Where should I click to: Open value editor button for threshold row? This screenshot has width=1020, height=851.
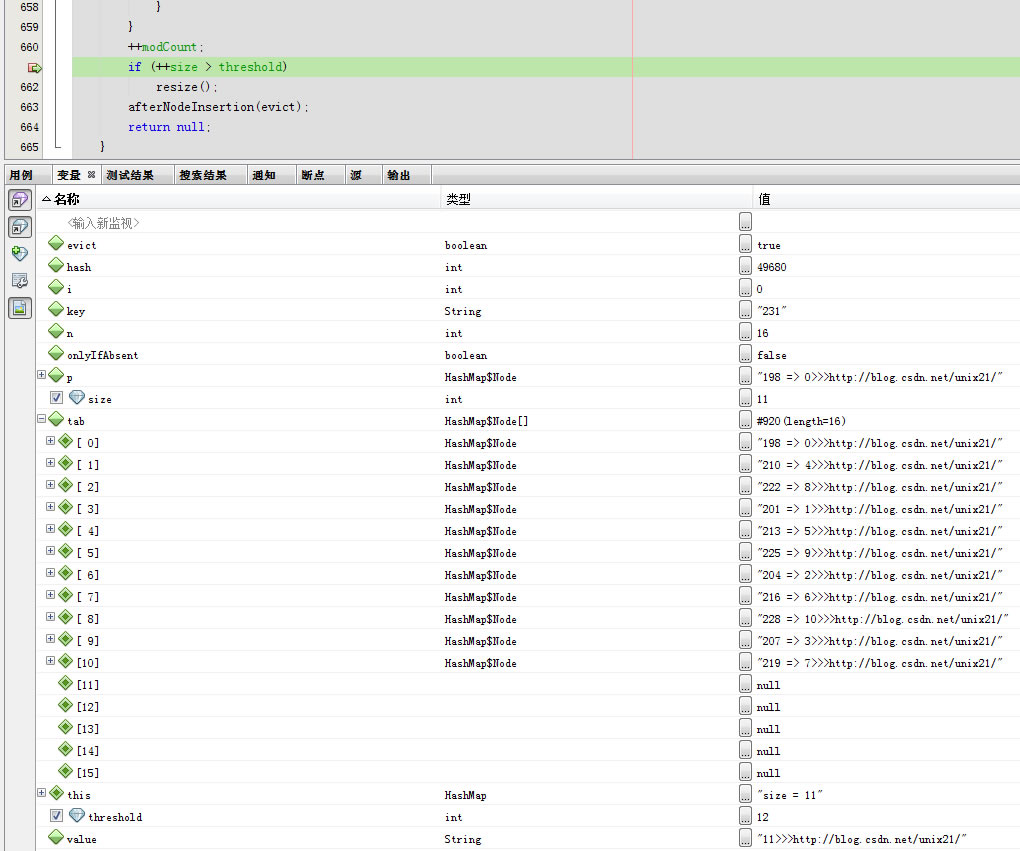[x=745, y=816]
